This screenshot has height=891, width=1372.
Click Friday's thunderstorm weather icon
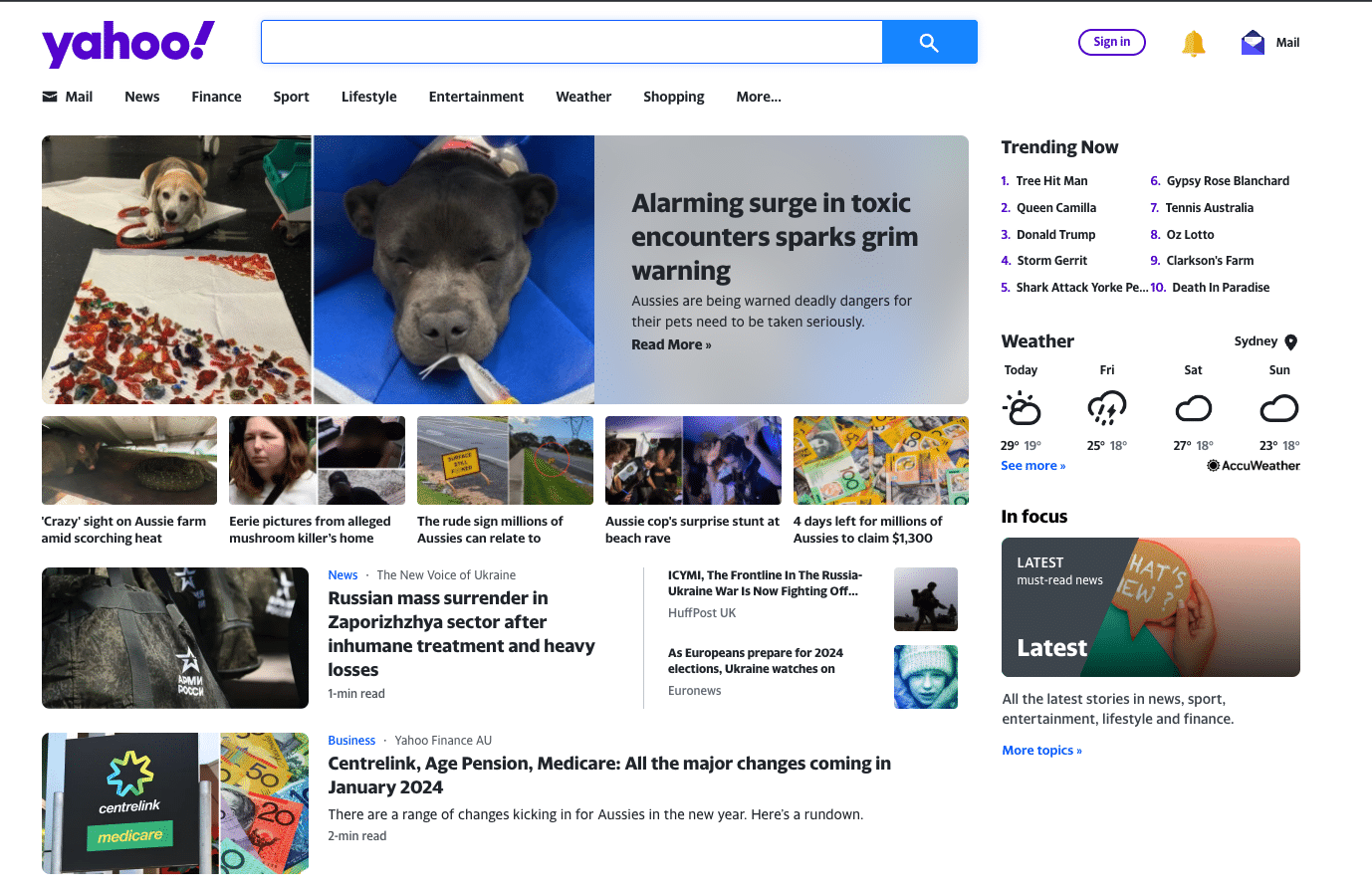click(x=1106, y=408)
